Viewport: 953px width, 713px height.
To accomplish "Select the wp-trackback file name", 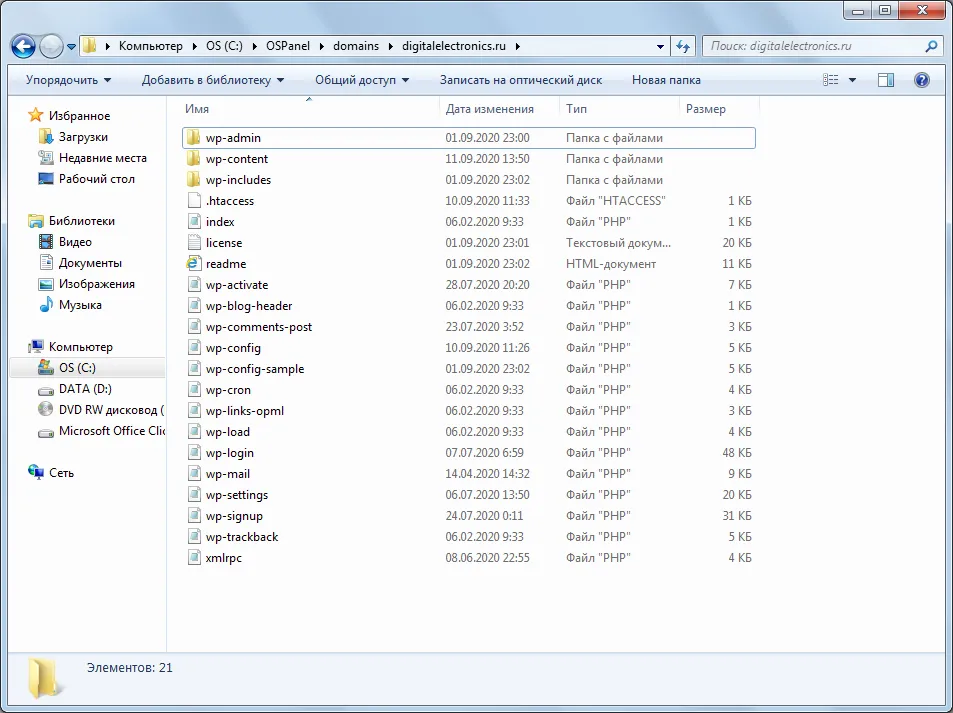I will (x=241, y=537).
